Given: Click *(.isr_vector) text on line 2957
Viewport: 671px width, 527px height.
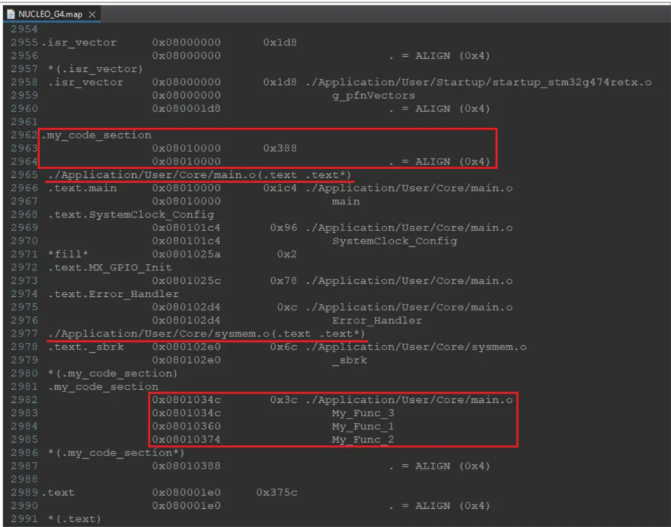Looking at the screenshot, I should pyautogui.click(x=95, y=69).
